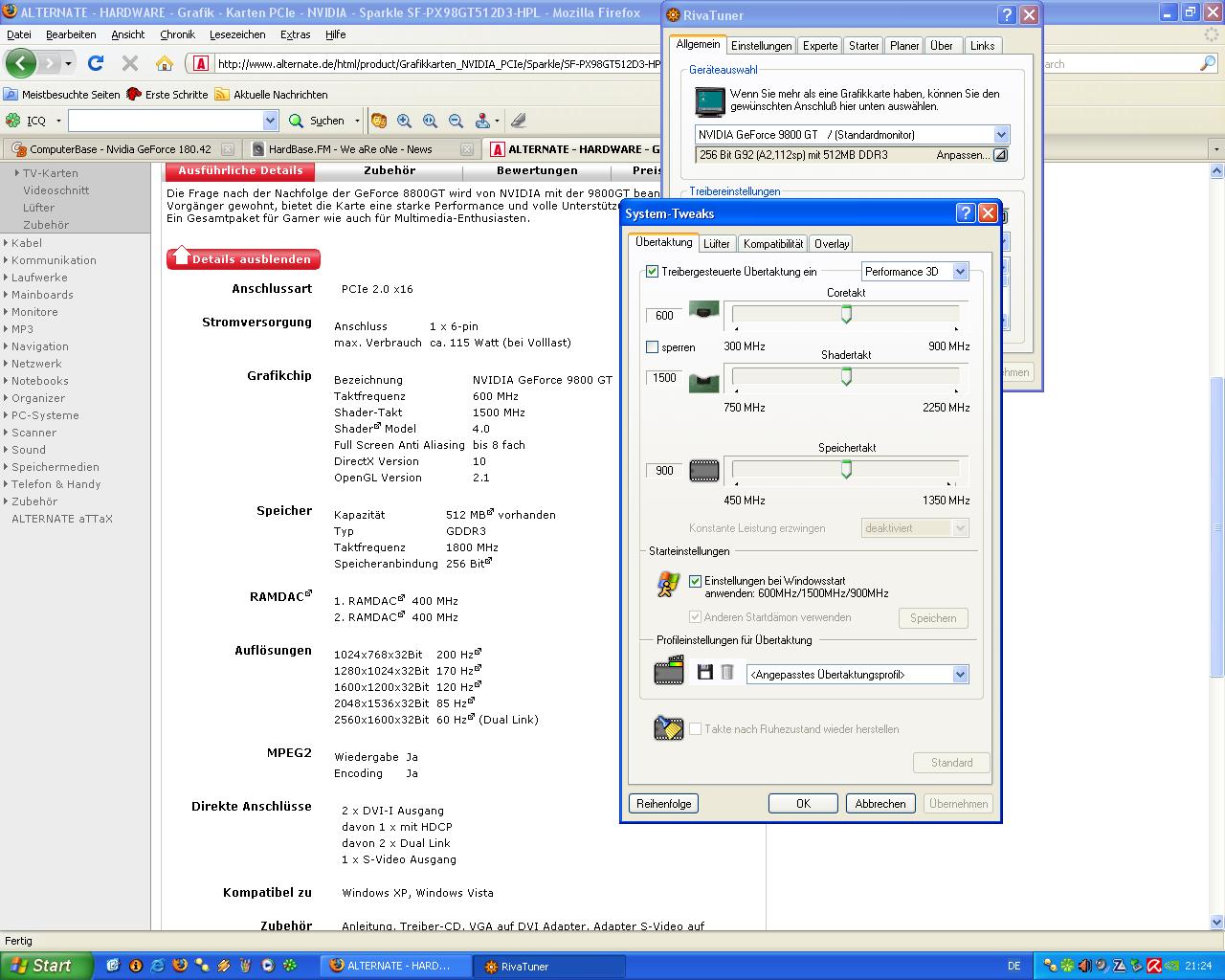Click the ICQ flower toolbar icon
1225x980 pixels.
coord(13,121)
